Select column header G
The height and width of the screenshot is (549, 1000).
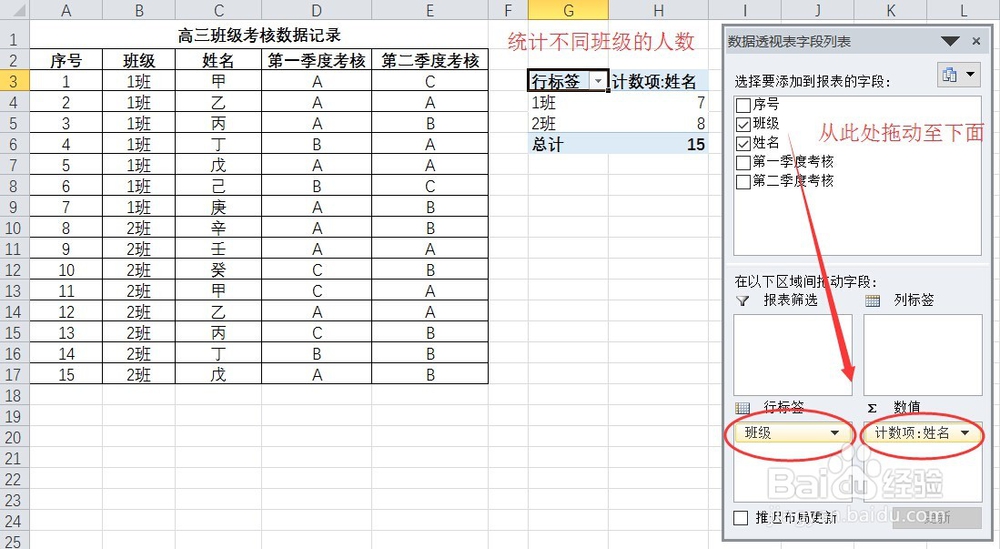click(568, 10)
